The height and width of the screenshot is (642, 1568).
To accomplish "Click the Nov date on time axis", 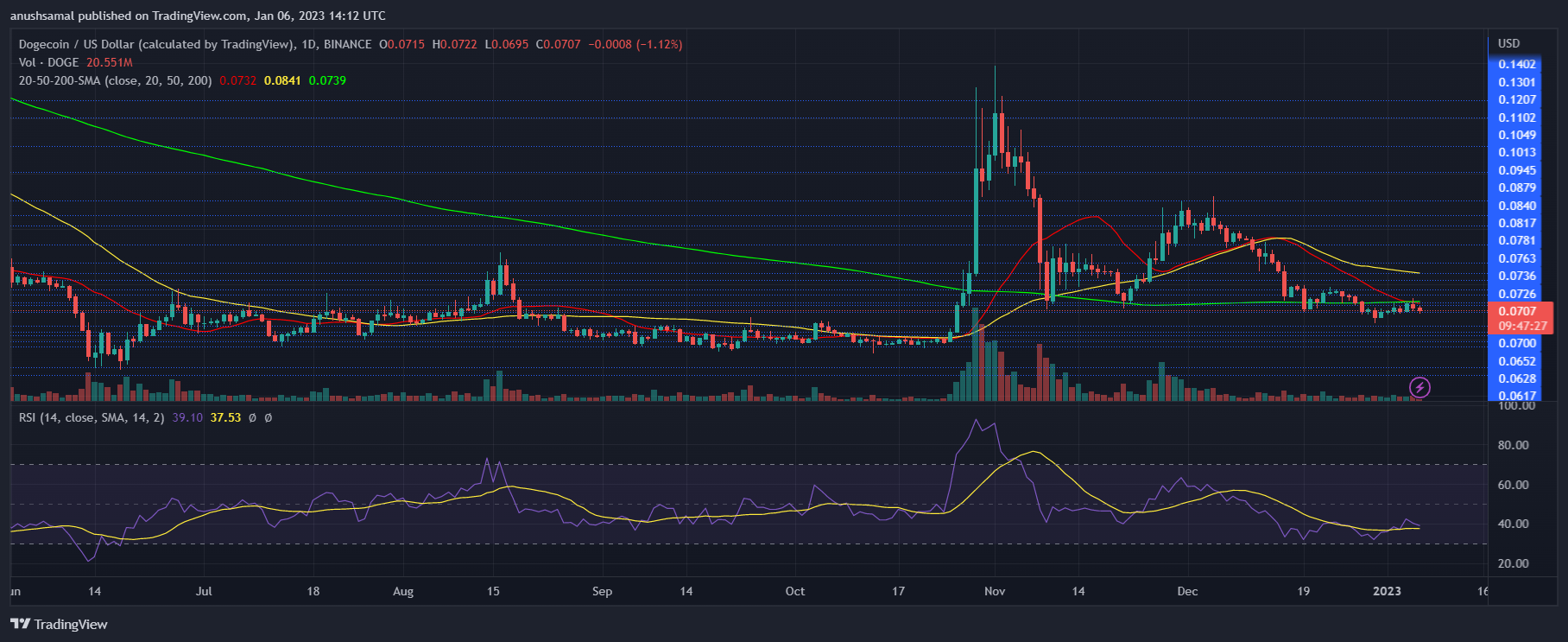I will coord(995,591).
